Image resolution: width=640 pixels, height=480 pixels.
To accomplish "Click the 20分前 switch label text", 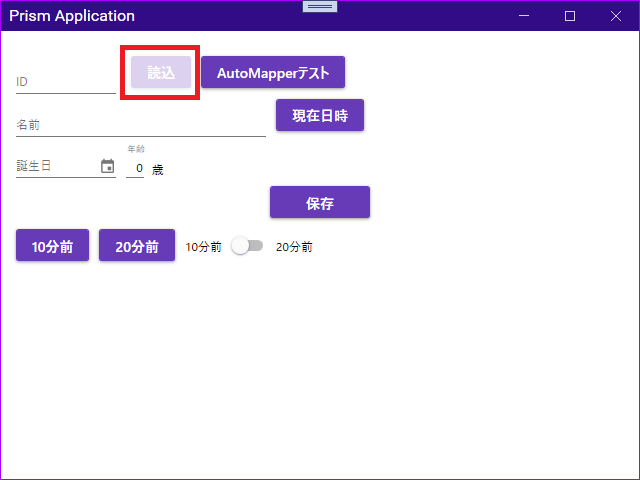I will (294, 247).
